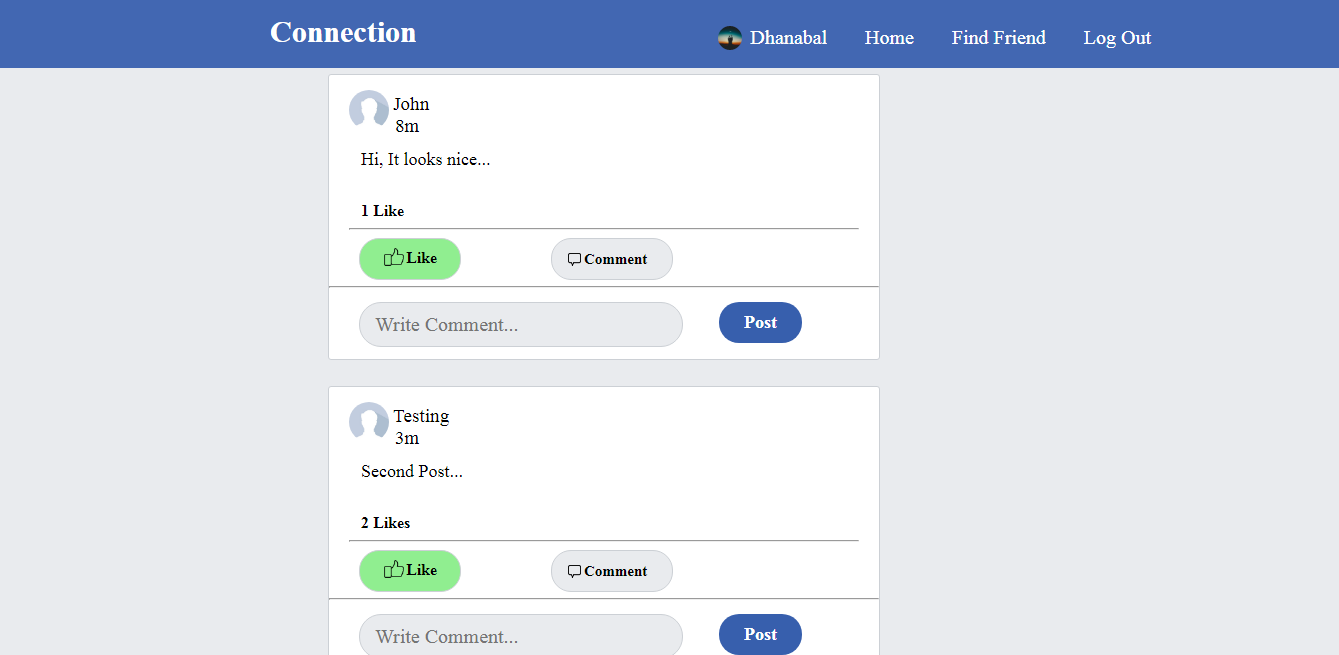The image size is (1339, 655).
Task: Post the comment on Testing's post
Action: tap(760, 635)
